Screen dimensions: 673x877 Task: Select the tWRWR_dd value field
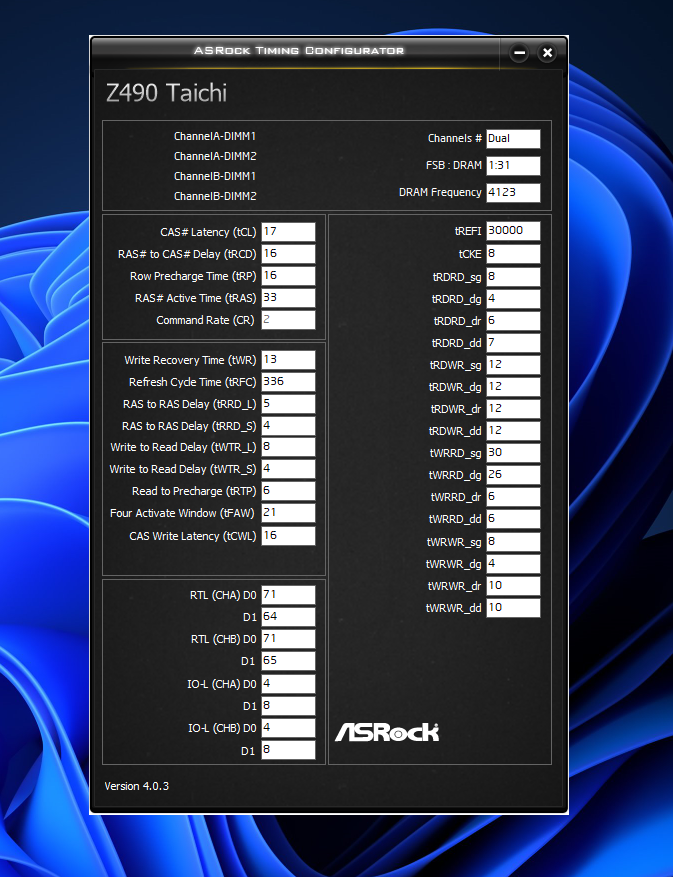coord(513,607)
